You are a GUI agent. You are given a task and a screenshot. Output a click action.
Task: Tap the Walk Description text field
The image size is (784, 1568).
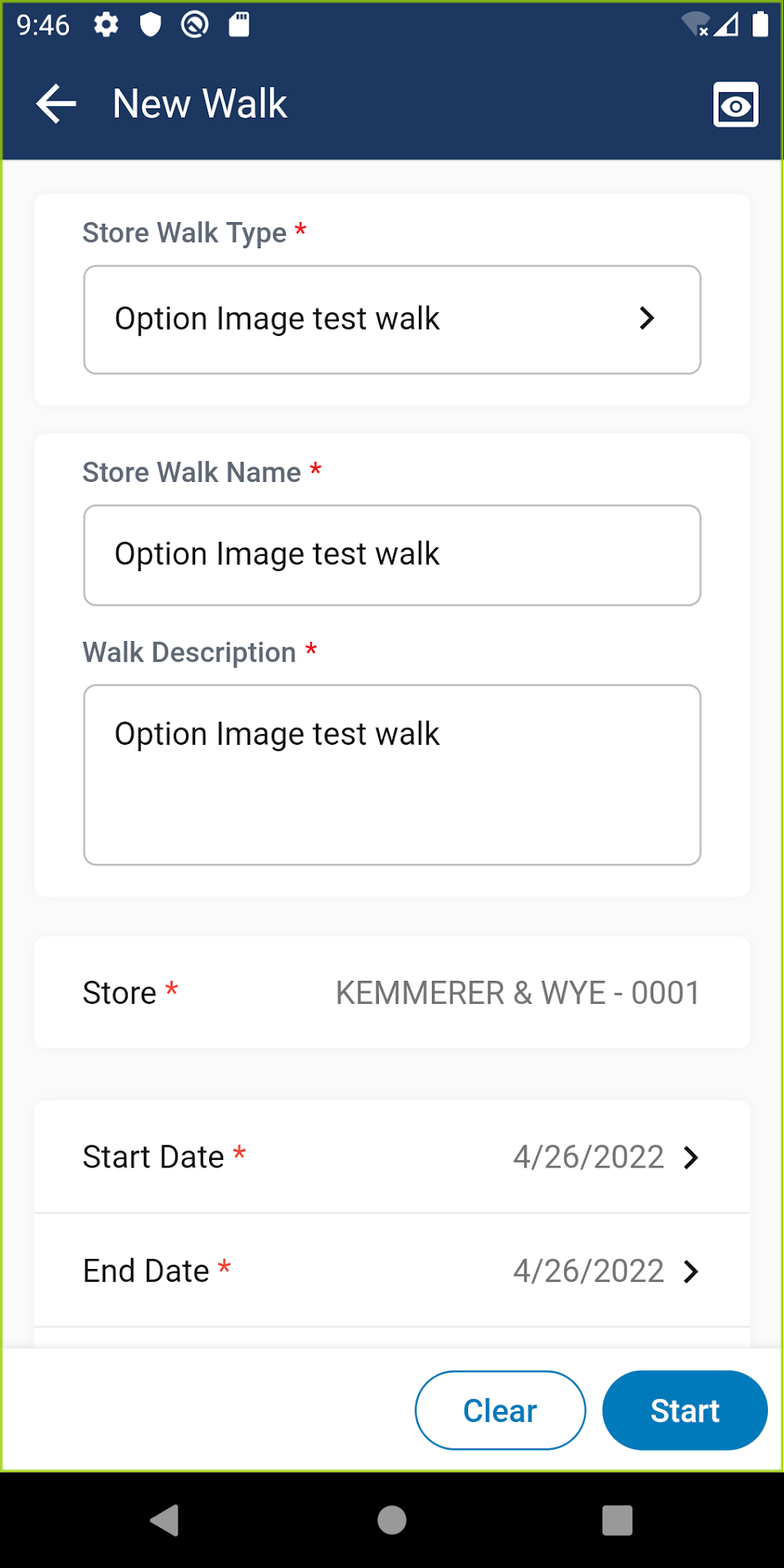(391, 772)
